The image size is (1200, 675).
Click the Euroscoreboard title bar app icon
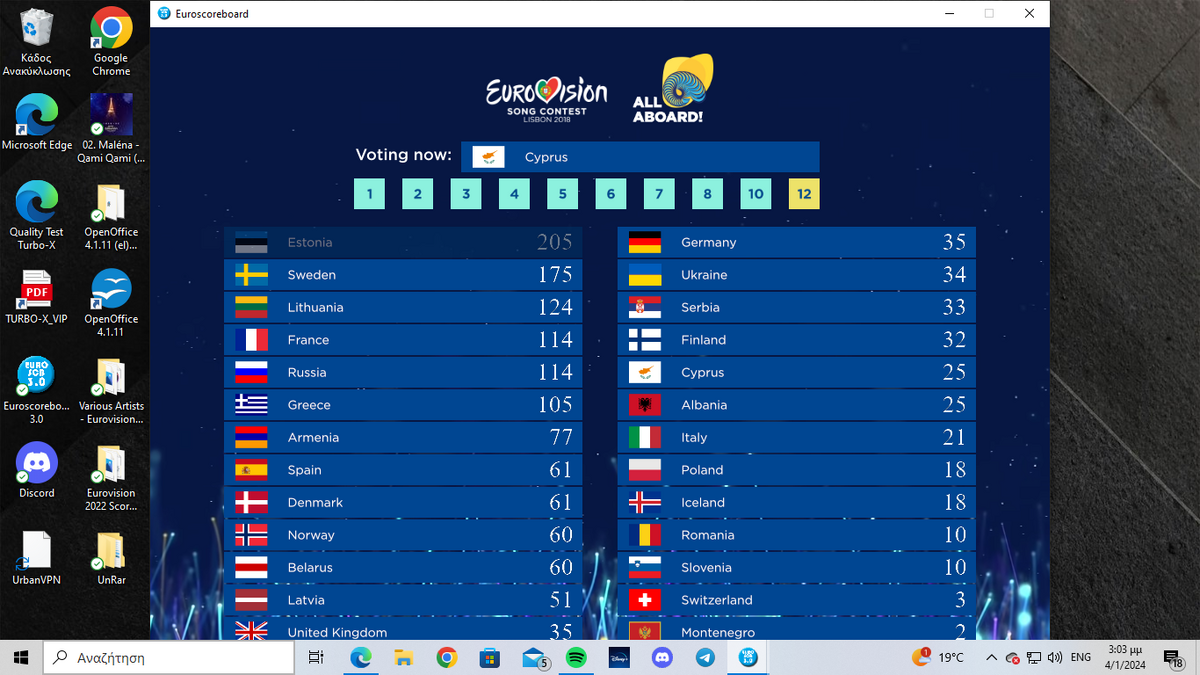coord(165,14)
